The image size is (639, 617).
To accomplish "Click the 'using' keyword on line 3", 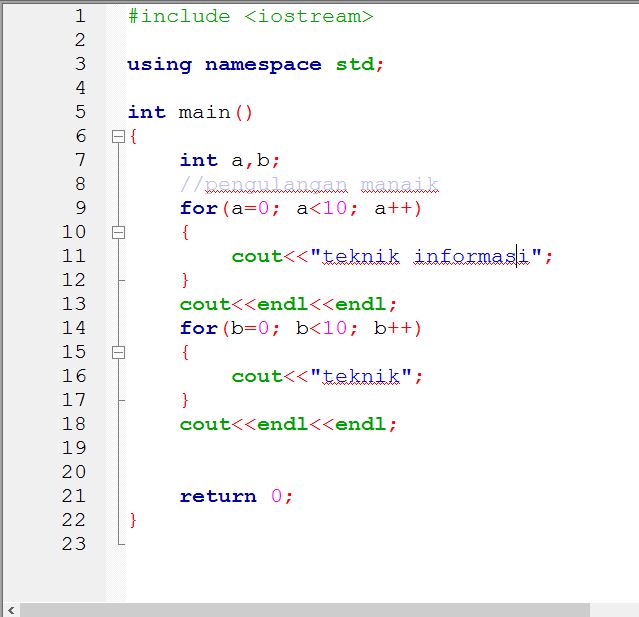I will tap(159, 65).
